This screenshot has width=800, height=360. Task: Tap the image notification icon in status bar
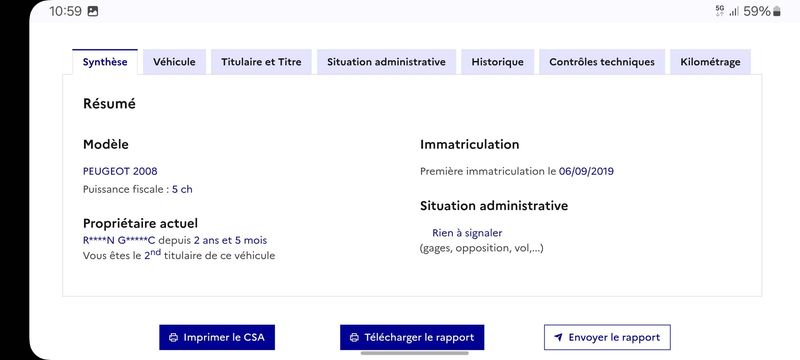coord(93,11)
